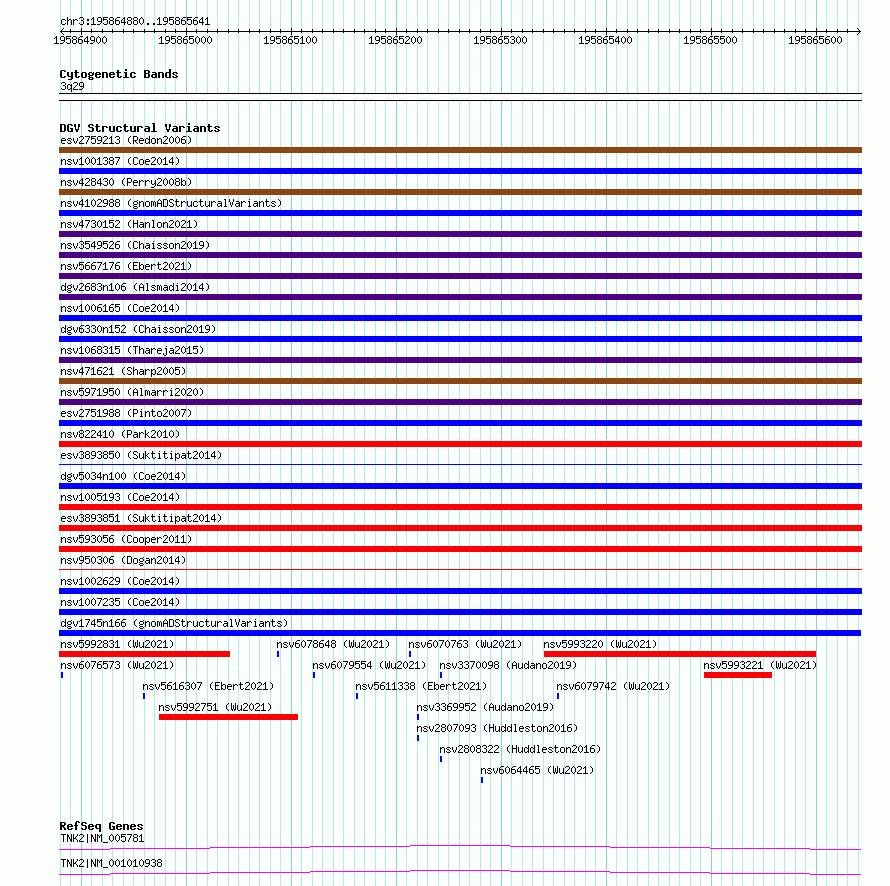Open nsv4102988 (gnomADStructuralVariants) entry

pyautogui.click(x=171, y=203)
